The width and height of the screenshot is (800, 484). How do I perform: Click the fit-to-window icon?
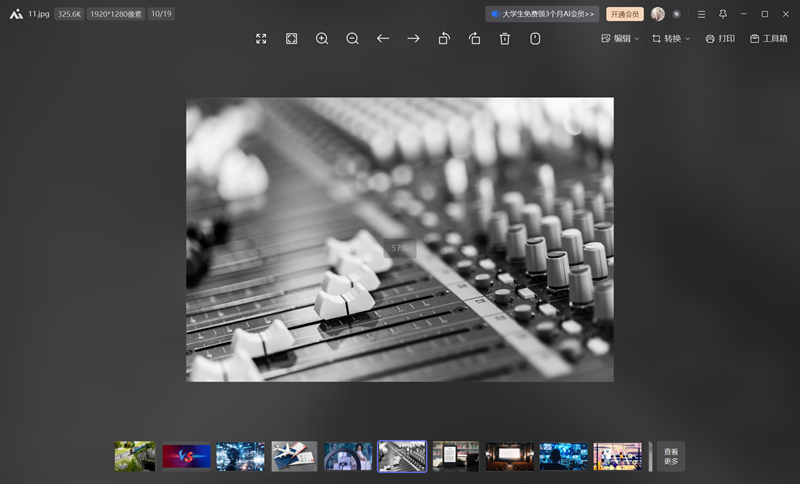pyautogui.click(x=292, y=38)
